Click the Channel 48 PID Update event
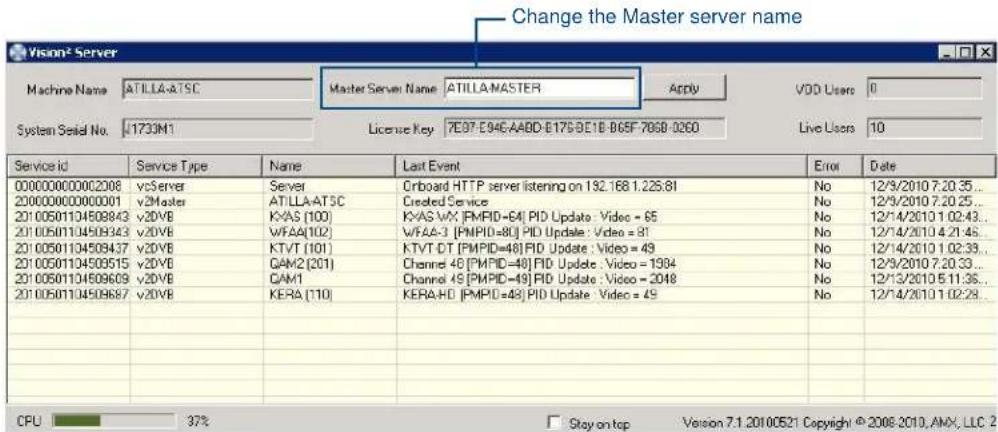 pyautogui.click(x=540, y=263)
